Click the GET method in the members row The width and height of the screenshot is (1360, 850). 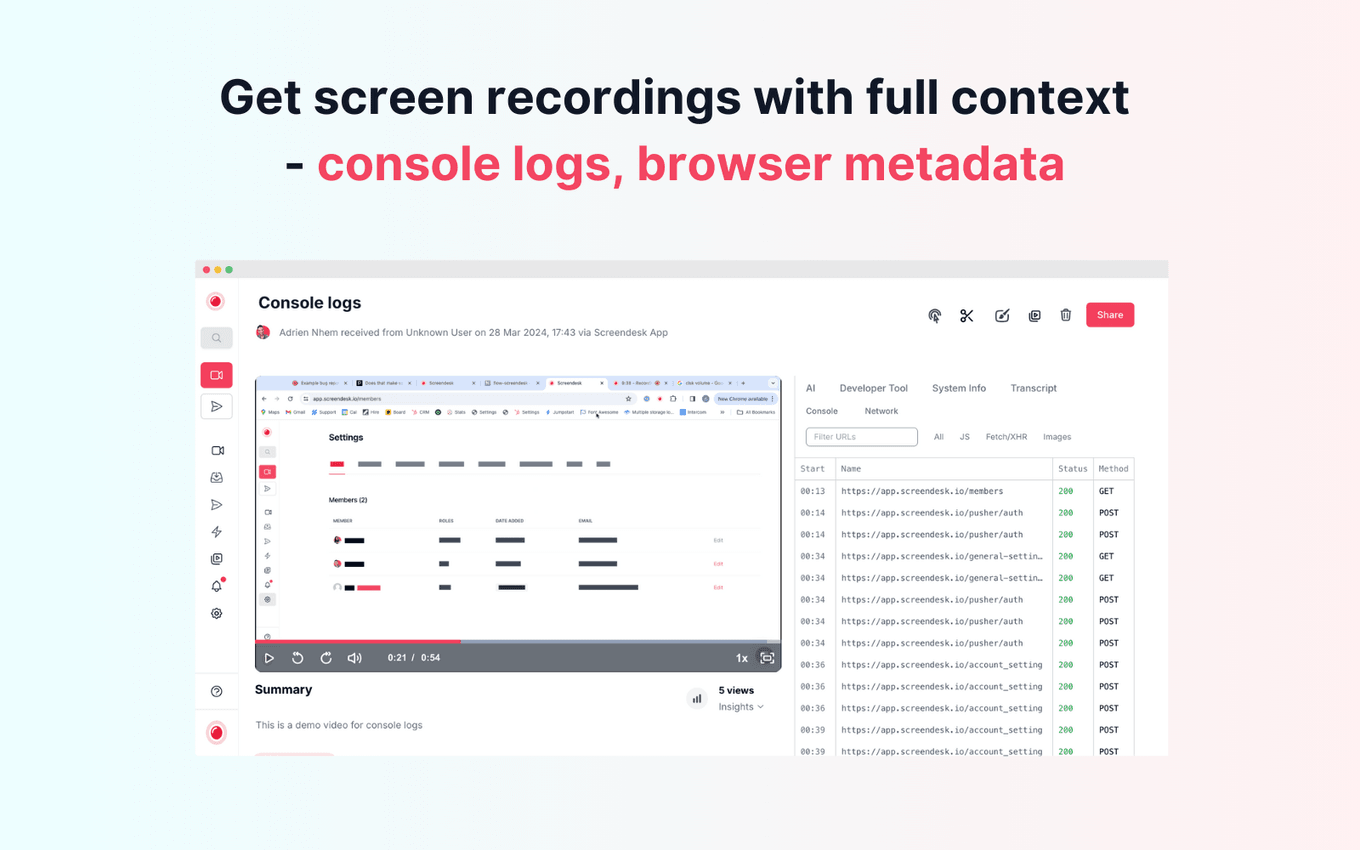[x=1106, y=491]
